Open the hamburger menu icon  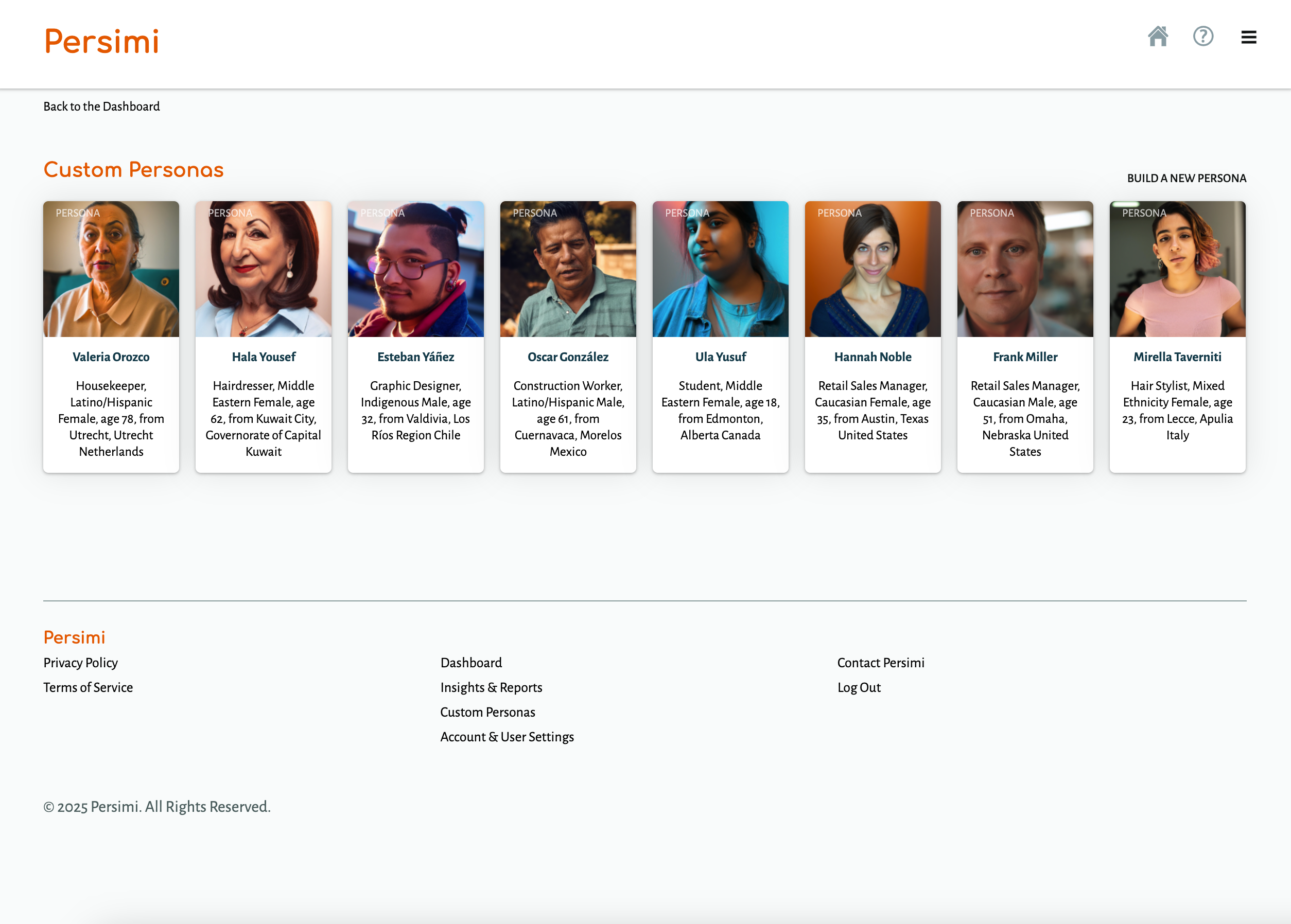pos(1248,37)
